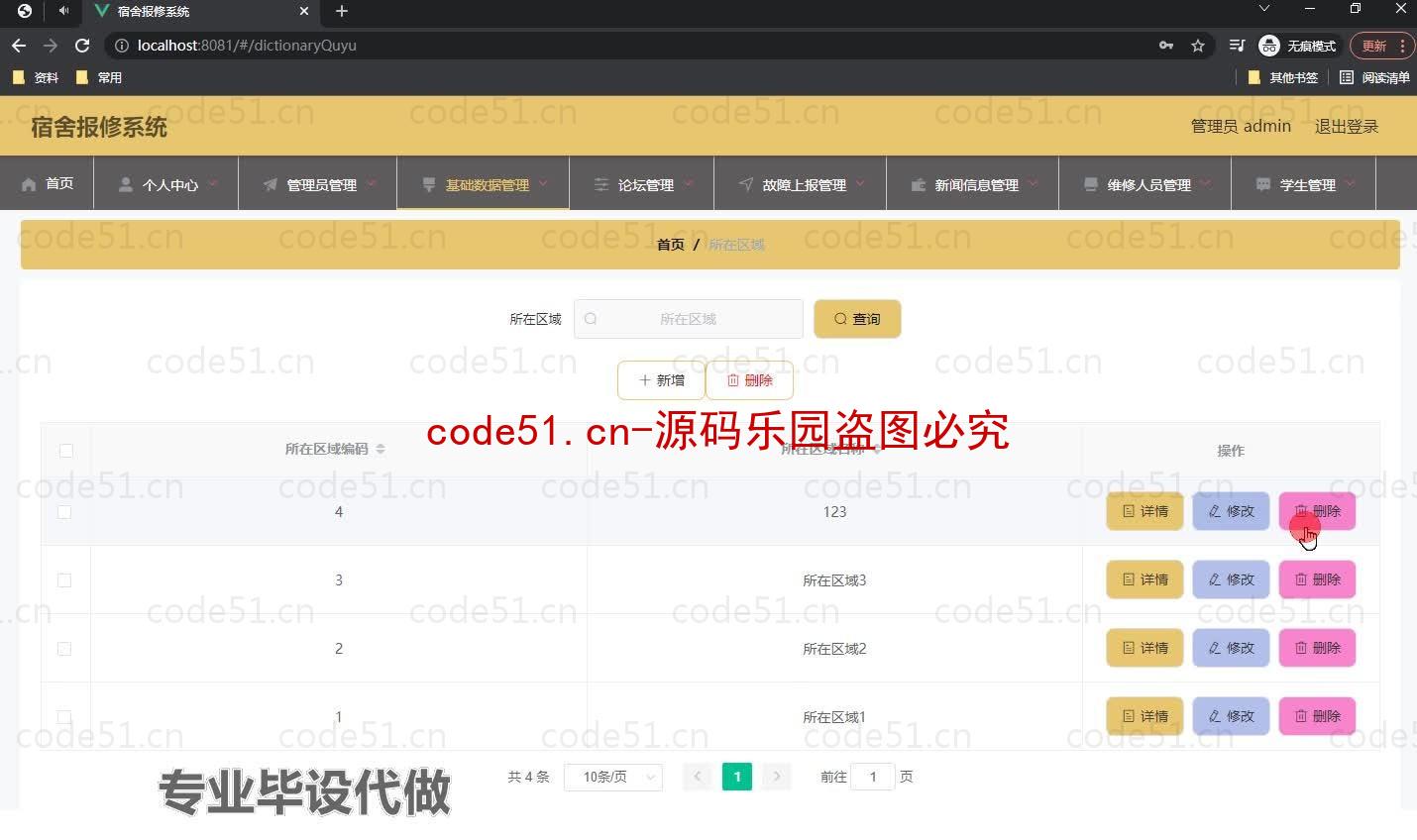Toggle the select-all checkbox in table header
Image resolution: width=1417 pixels, height=840 pixels.
coord(66,451)
